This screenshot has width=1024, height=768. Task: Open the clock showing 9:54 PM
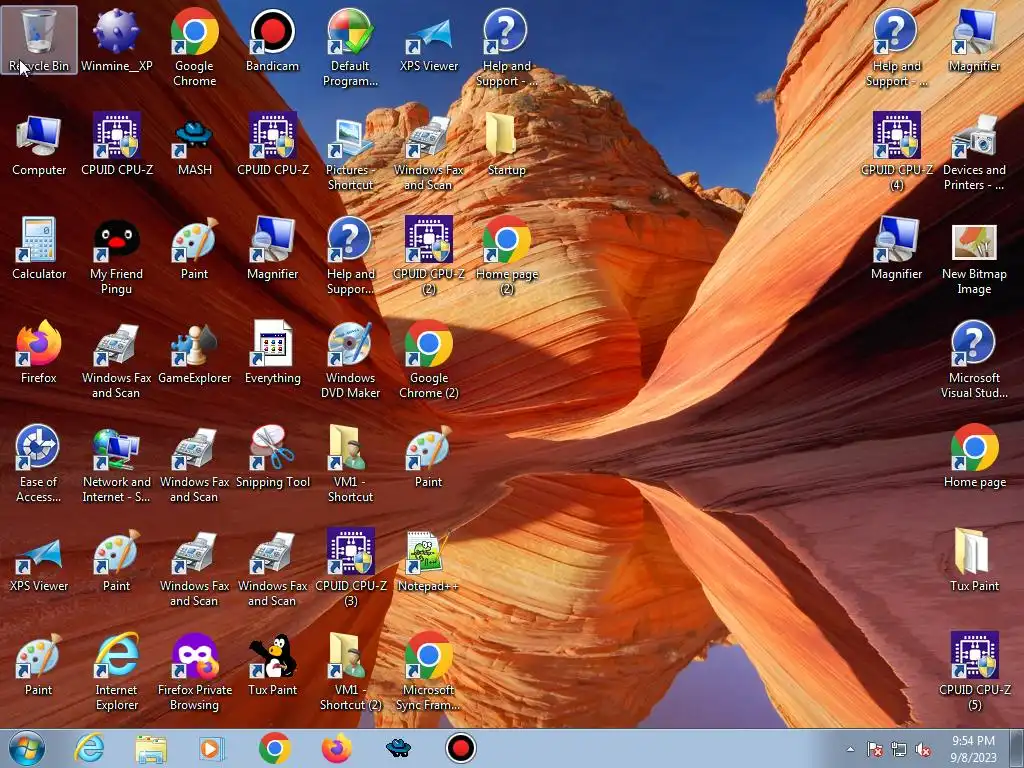pos(973,749)
